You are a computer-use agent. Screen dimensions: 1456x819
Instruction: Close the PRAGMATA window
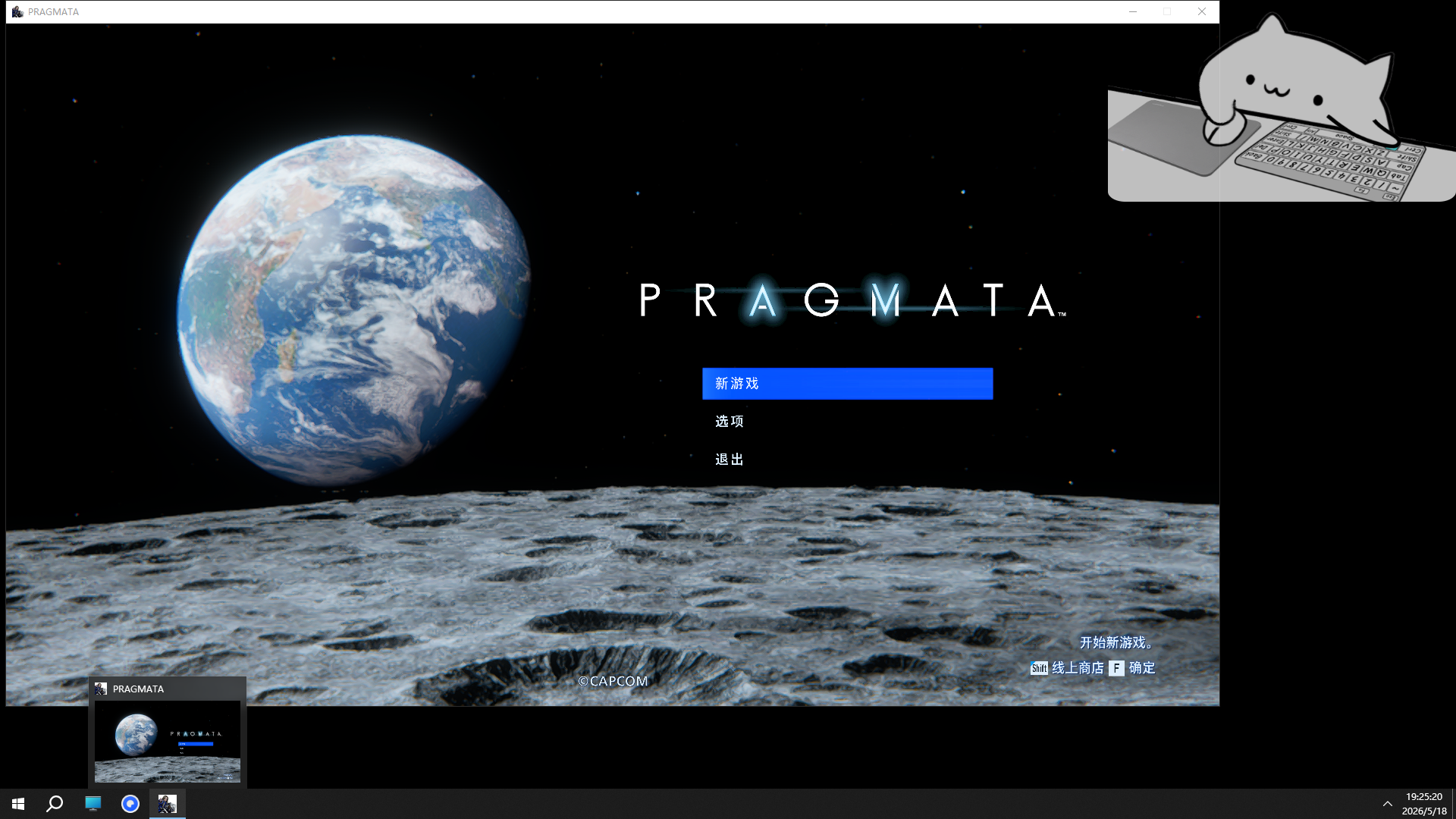(1202, 11)
